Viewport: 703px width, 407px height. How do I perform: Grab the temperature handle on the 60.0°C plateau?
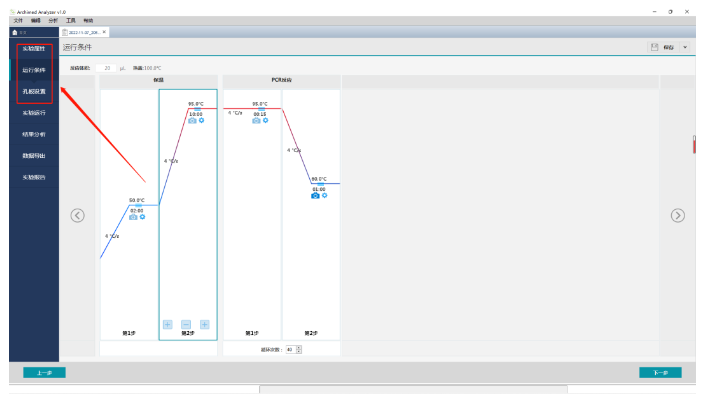(321, 184)
